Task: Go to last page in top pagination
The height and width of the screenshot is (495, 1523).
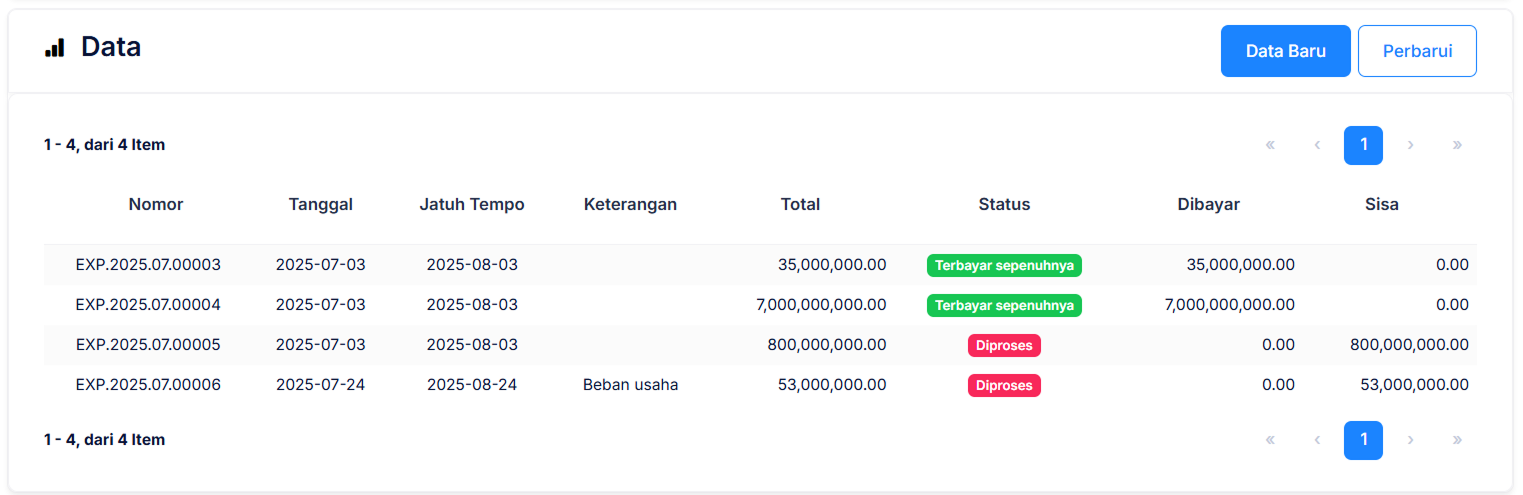Action: [1457, 145]
